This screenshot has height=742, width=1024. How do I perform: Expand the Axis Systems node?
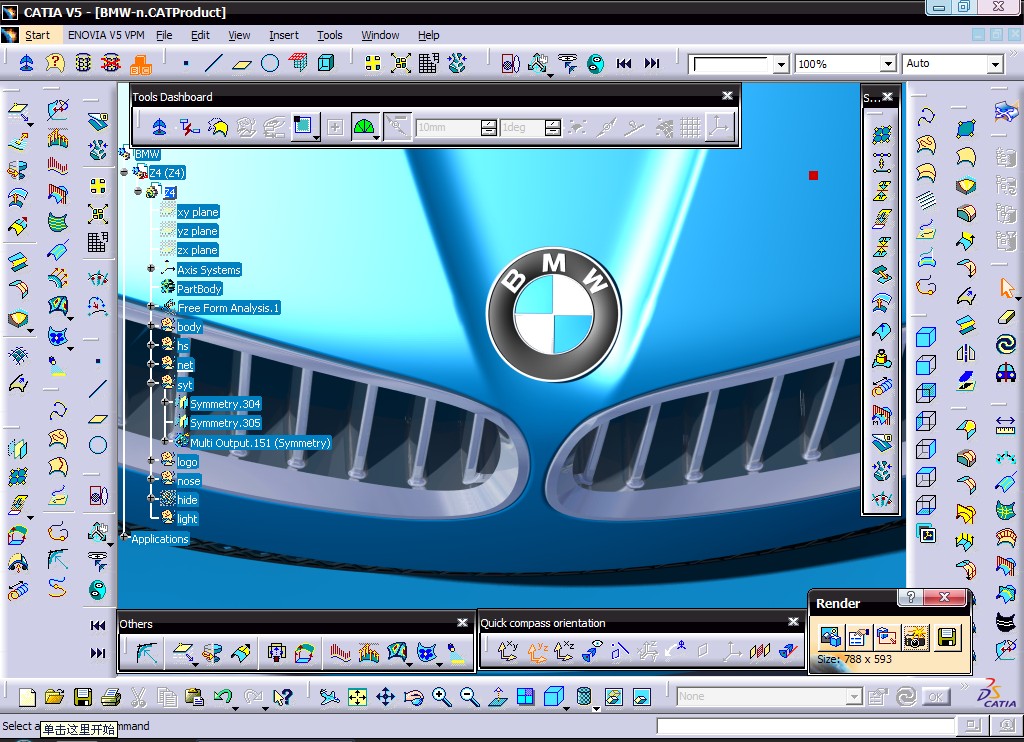(x=152, y=268)
